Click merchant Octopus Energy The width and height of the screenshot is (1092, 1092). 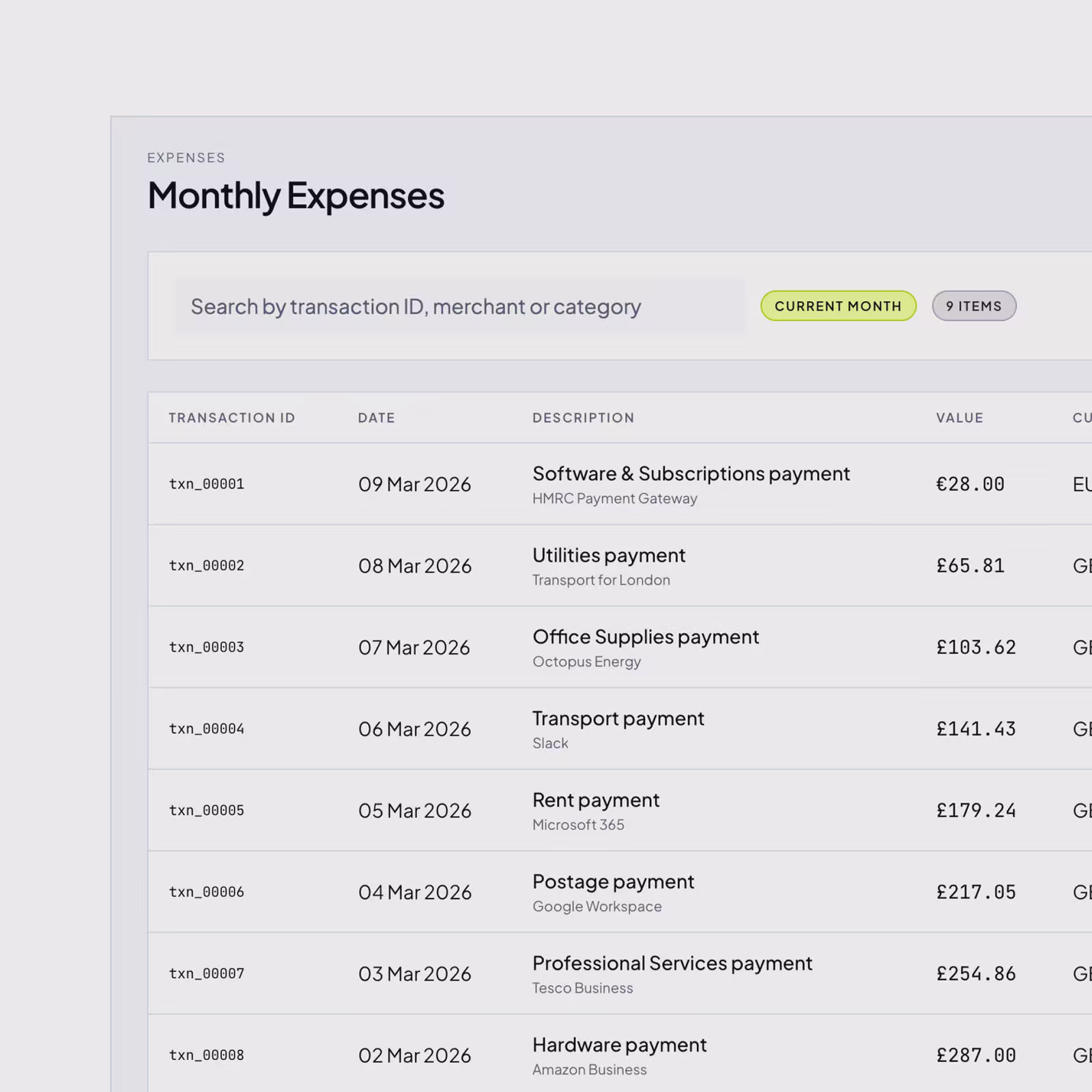tap(587, 662)
